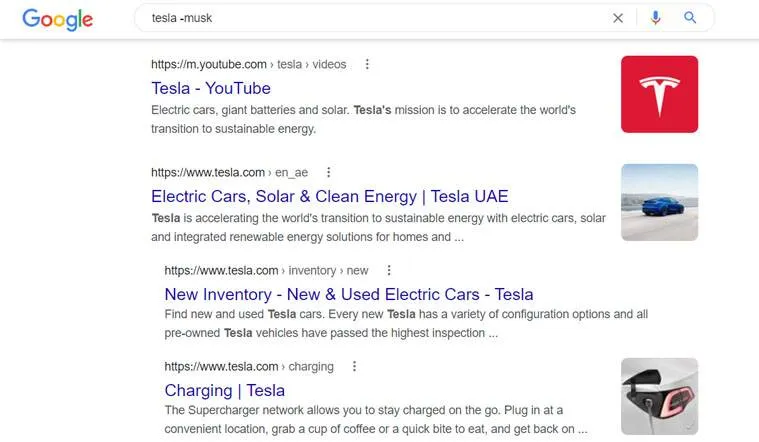The height and width of the screenshot is (442, 759).
Task: Open the Charging | Tesla link
Action: 225,390
